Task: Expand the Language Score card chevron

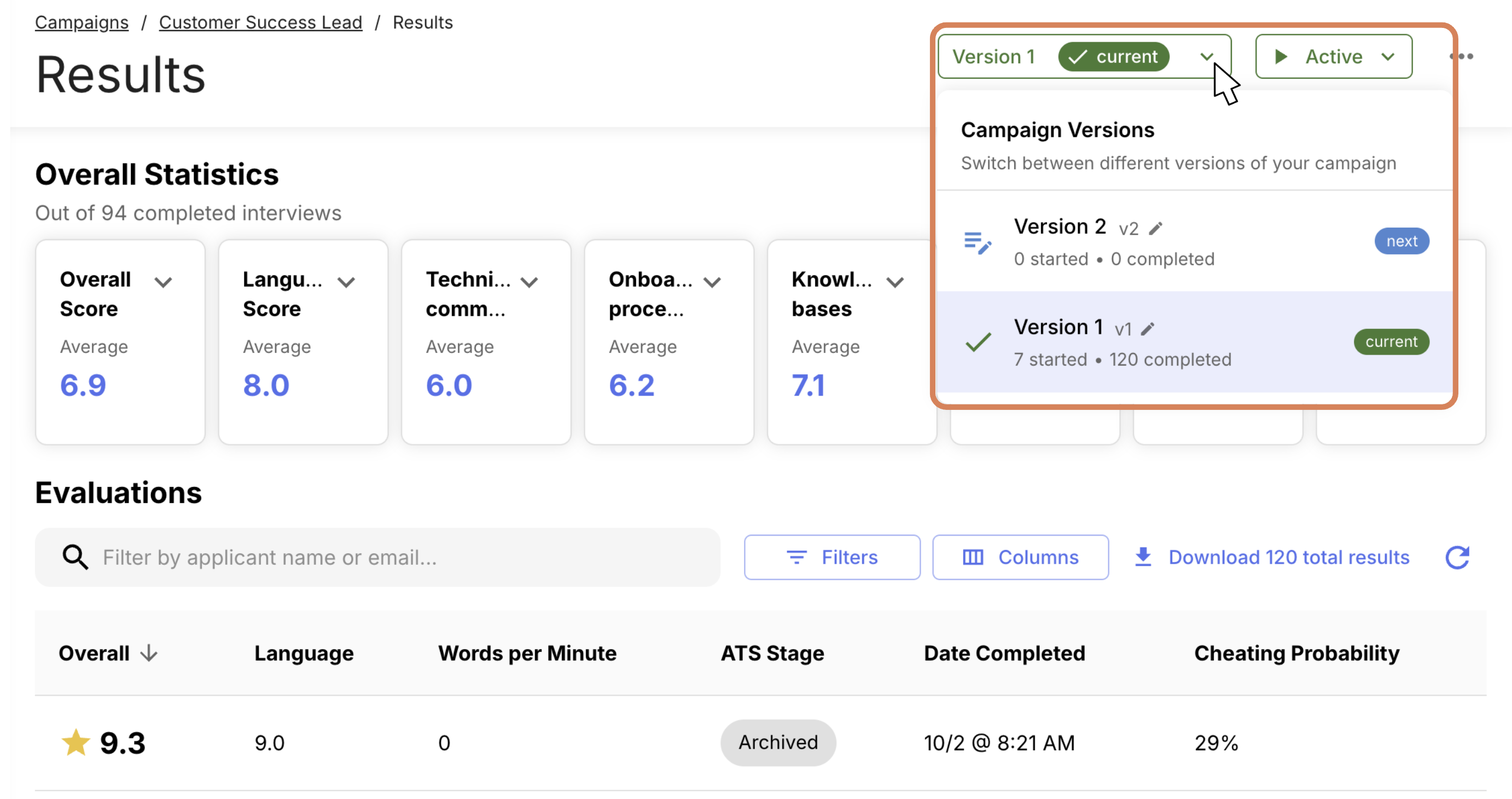Action: coord(346,282)
